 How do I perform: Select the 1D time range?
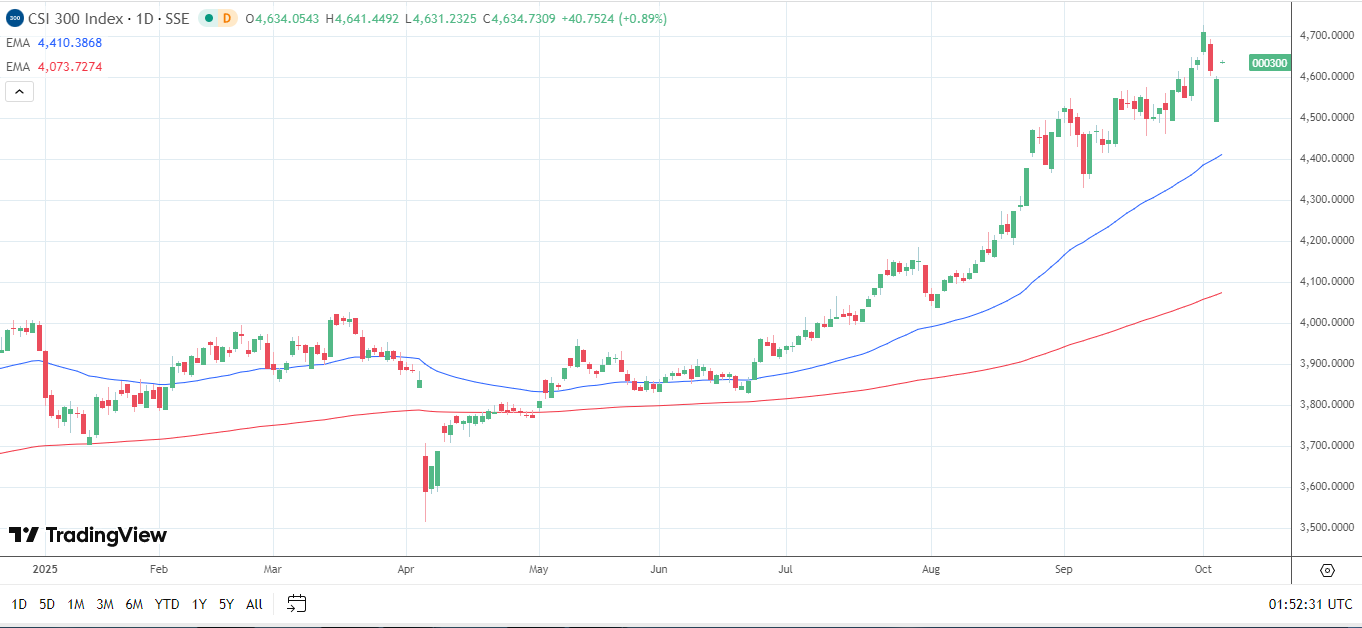[x=19, y=604]
